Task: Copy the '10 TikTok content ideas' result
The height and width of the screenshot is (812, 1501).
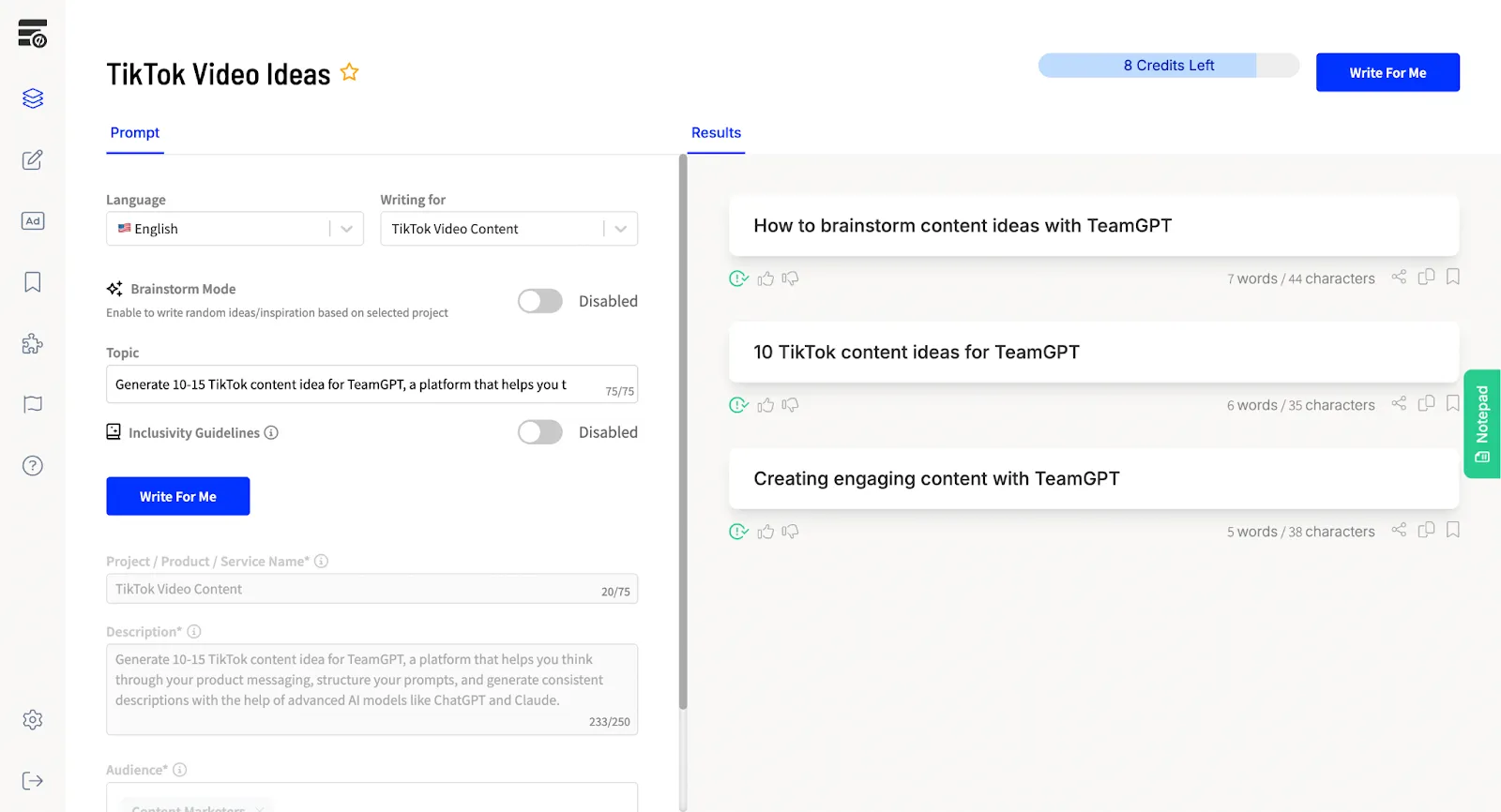Action: (1426, 403)
